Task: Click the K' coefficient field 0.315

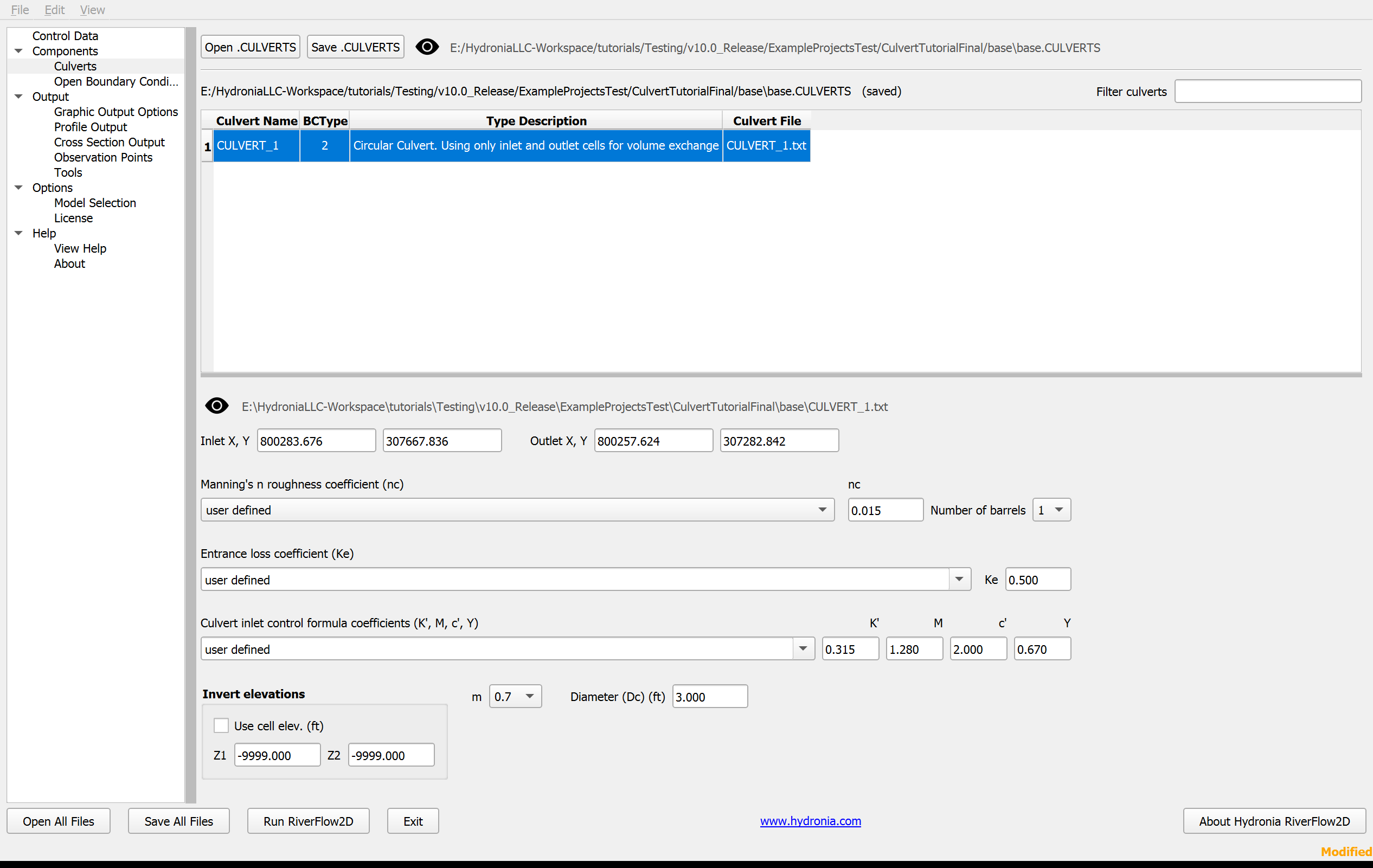Action: tap(850, 649)
